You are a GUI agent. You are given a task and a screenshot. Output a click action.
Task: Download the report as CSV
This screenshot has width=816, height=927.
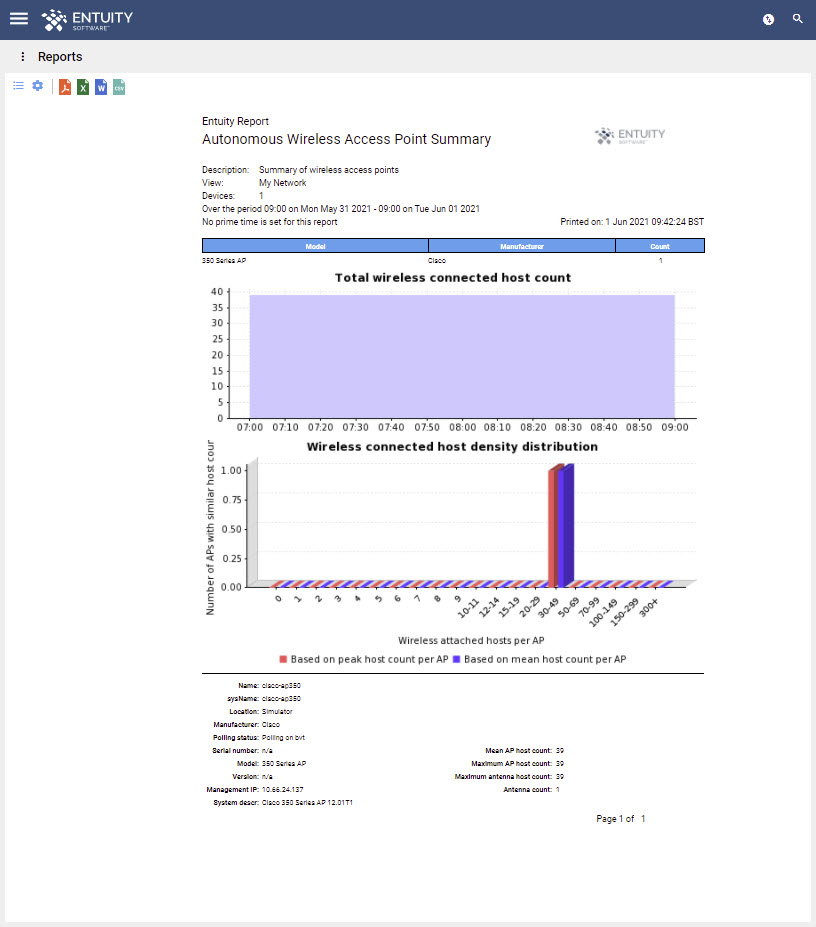click(119, 86)
